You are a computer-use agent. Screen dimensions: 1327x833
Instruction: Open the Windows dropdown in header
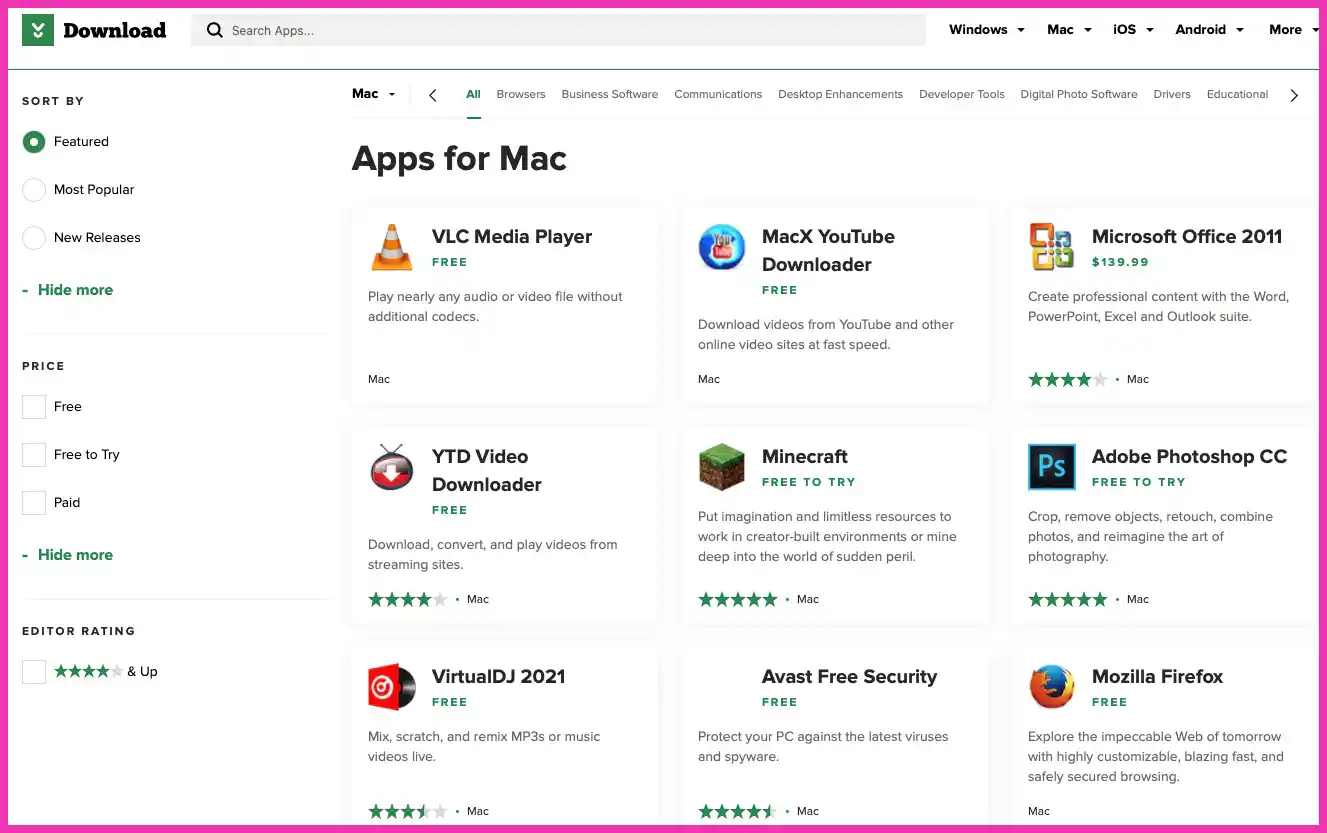987,30
